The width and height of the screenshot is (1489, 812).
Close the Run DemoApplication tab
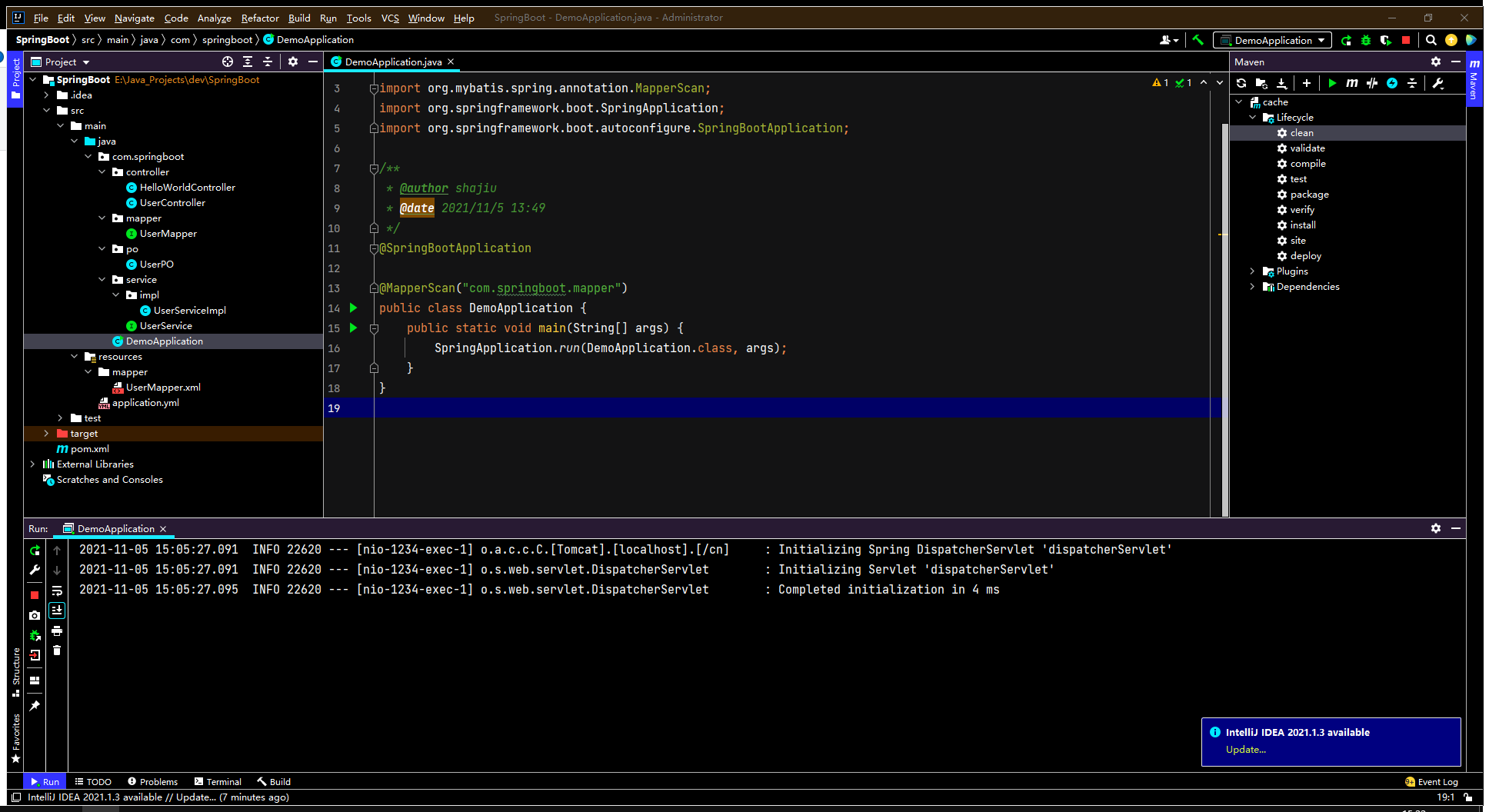click(163, 529)
